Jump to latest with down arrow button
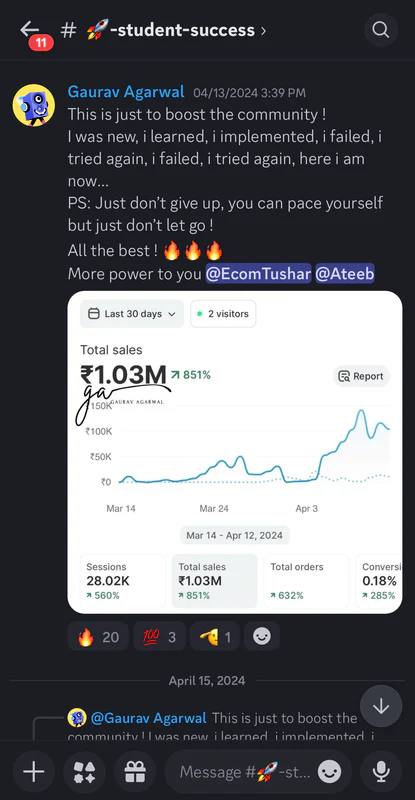This screenshot has width=415, height=800. pos(381,707)
